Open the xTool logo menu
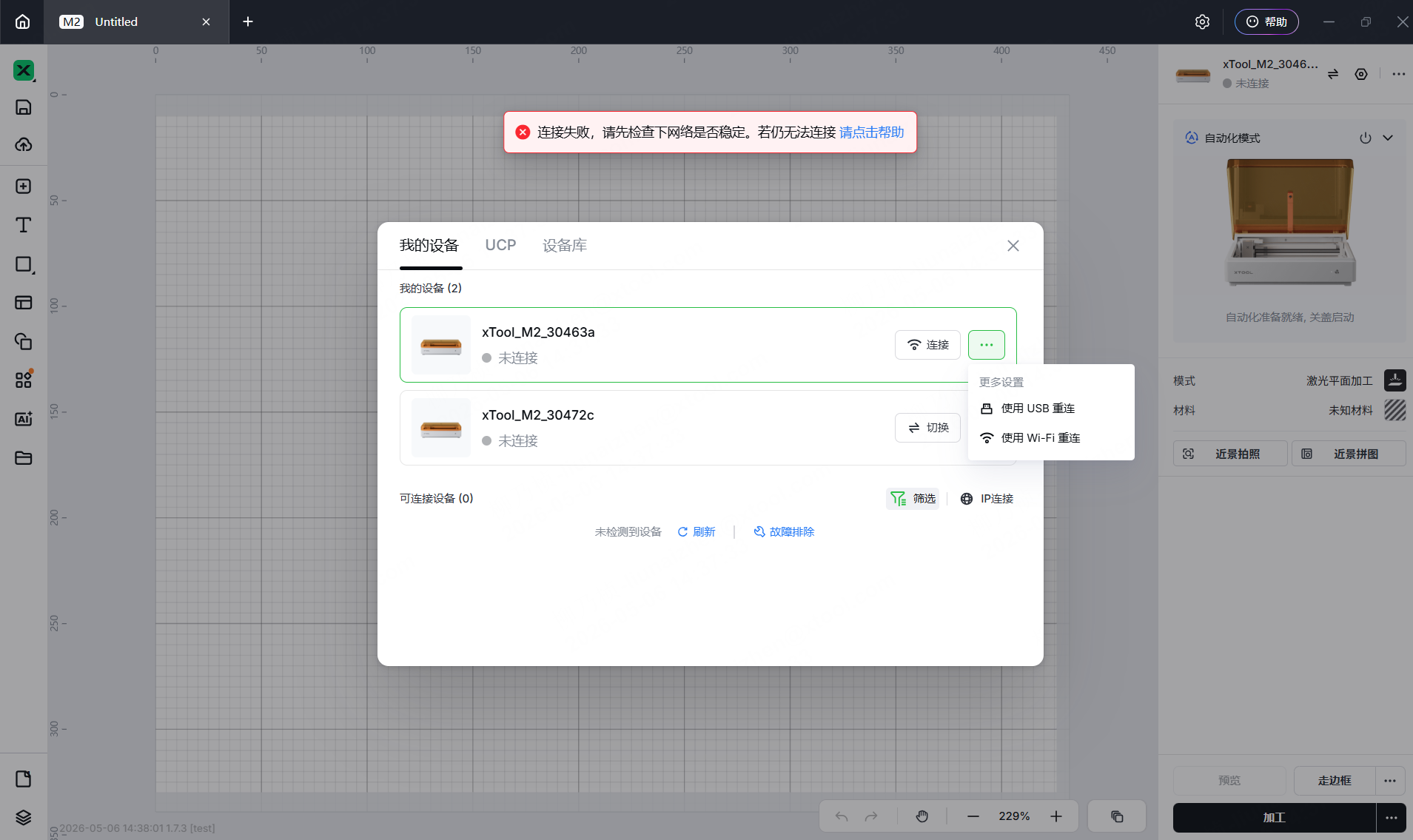The width and height of the screenshot is (1413, 840). (24, 70)
